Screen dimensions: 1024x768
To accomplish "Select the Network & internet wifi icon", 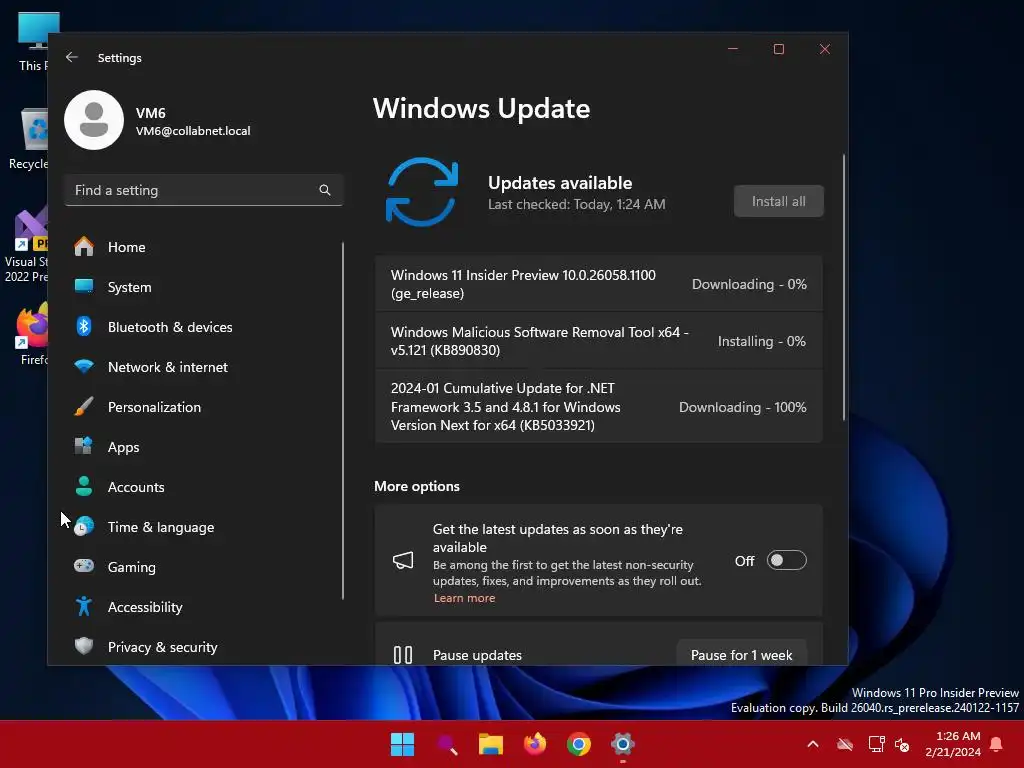I will (x=84, y=367).
